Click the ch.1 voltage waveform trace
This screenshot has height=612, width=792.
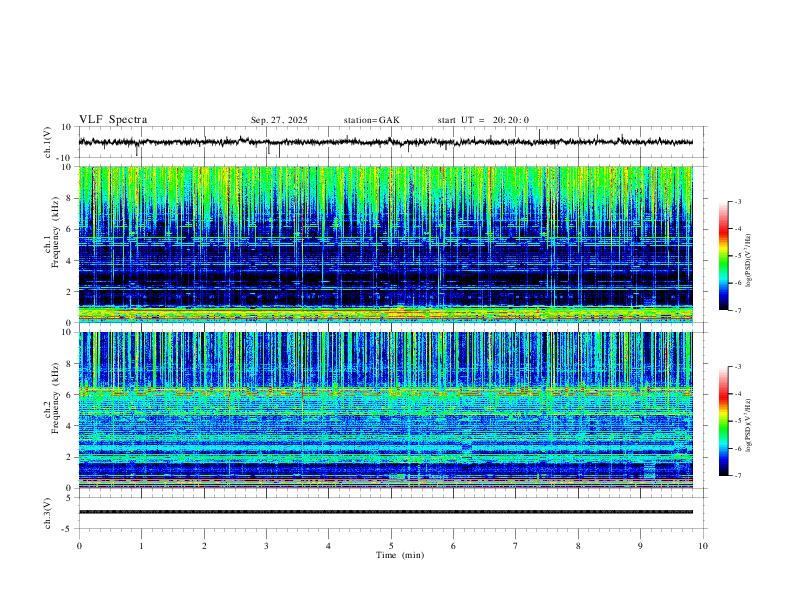click(385, 142)
